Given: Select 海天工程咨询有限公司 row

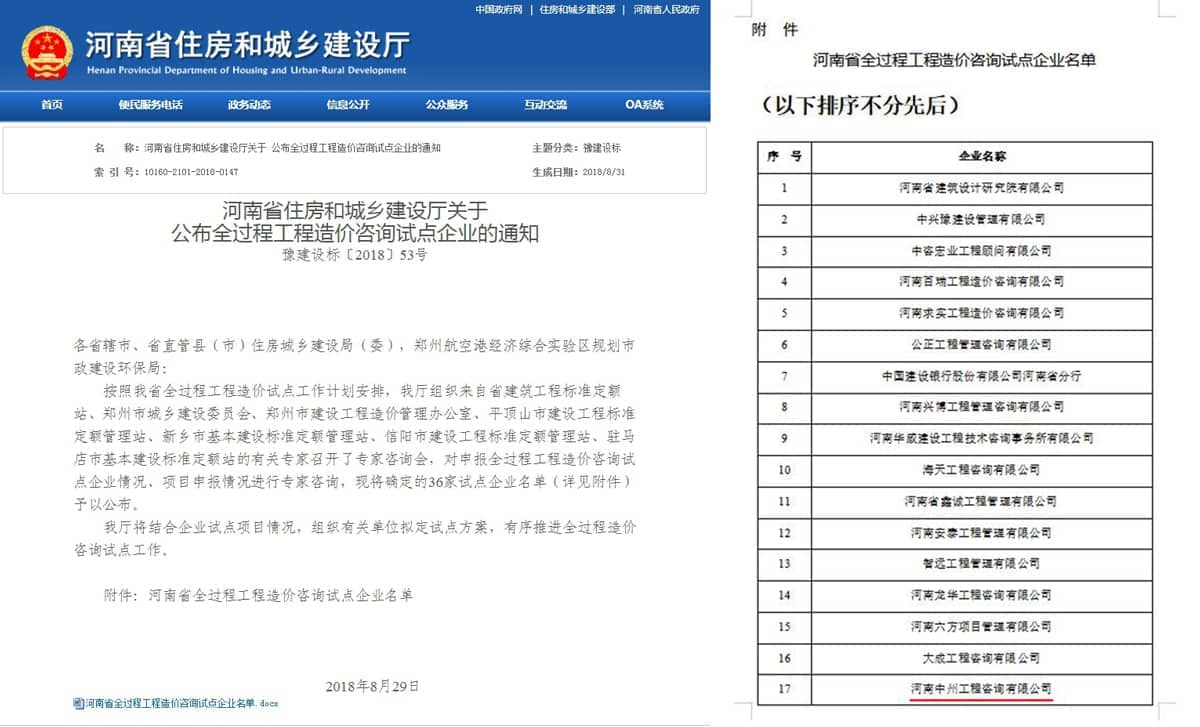Looking at the screenshot, I should [x=955, y=470].
